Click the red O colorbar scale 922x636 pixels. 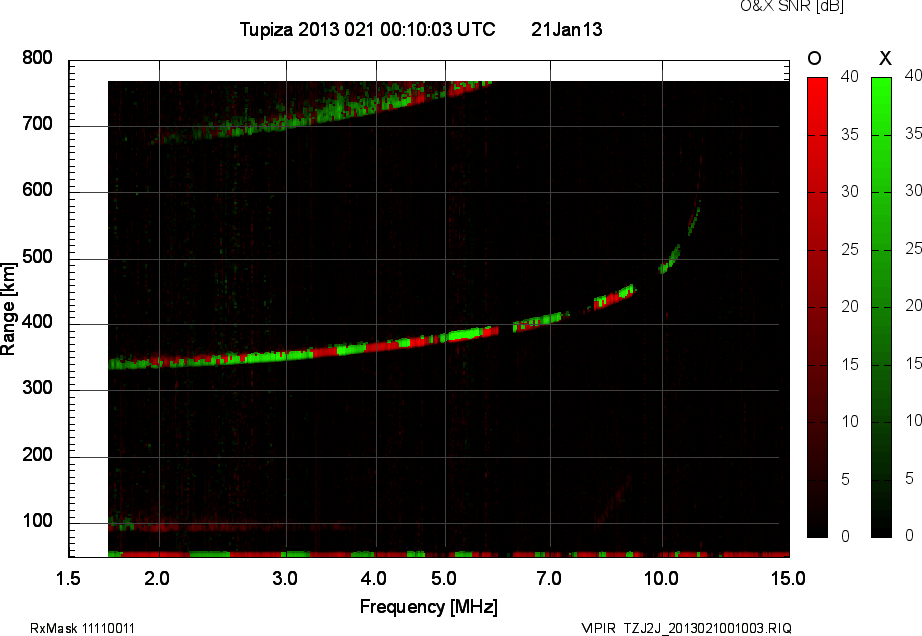[x=817, y=307]
